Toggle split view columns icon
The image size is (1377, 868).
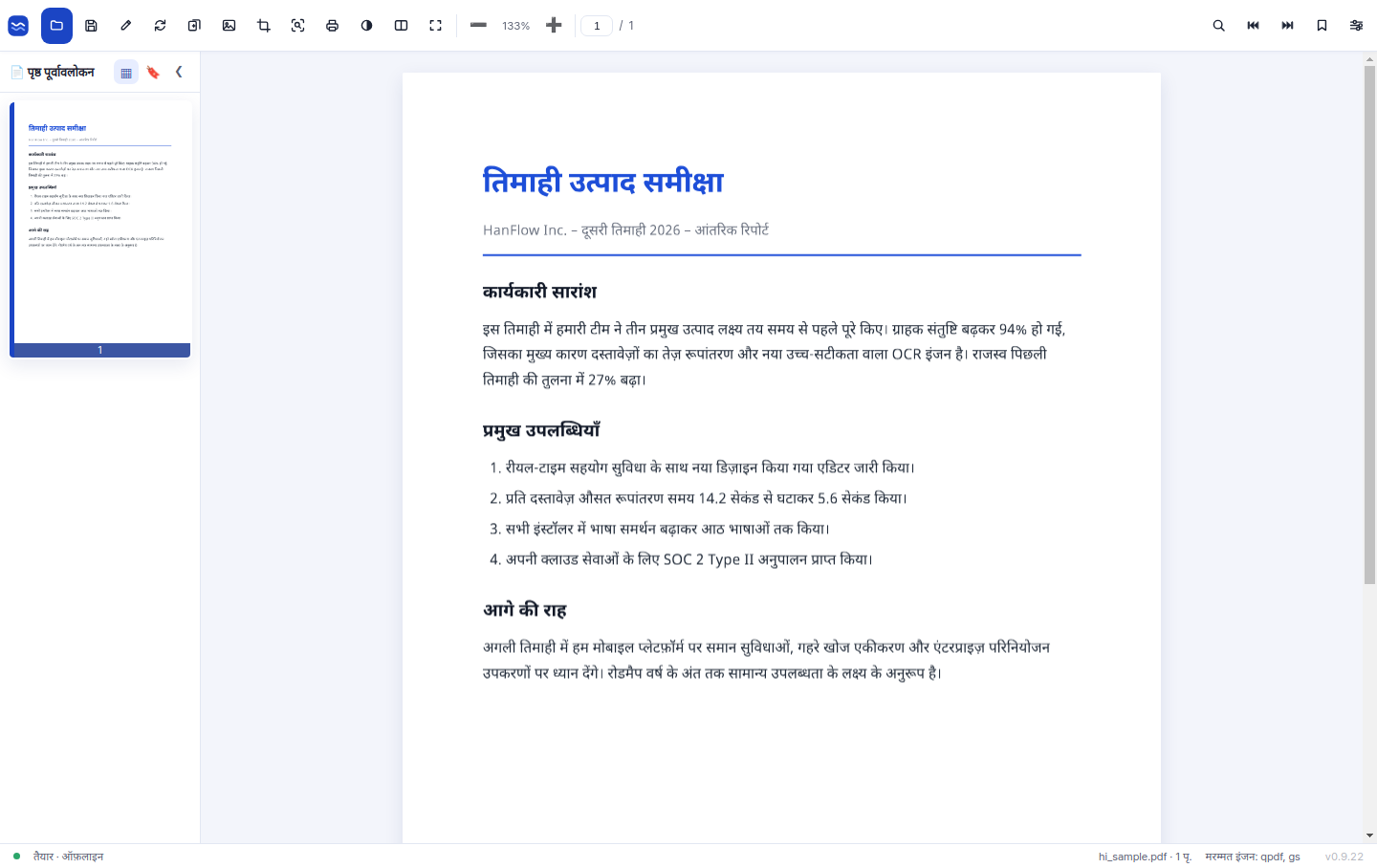401,26
